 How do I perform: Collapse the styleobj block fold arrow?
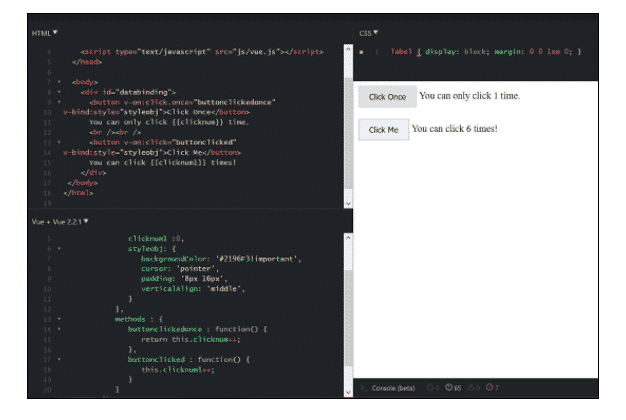point(59,249)
